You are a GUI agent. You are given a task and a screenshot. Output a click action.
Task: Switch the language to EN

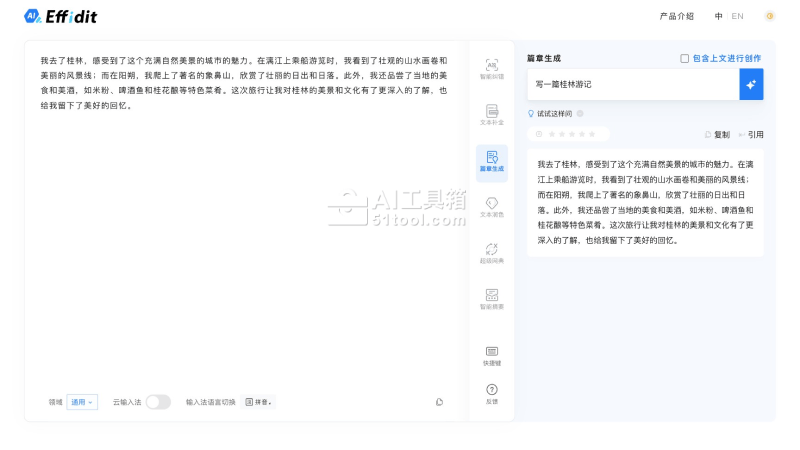coord(737,16)
